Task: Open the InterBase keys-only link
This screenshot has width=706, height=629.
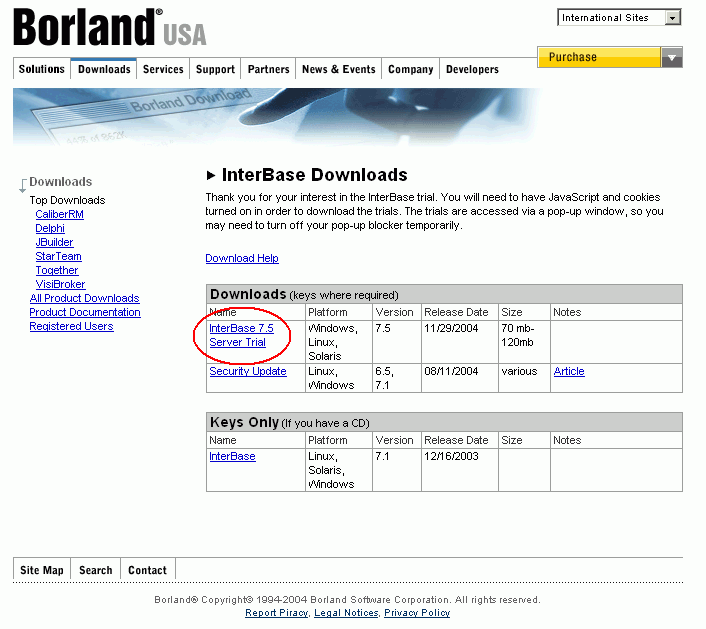Action: [x=232, y=456]
